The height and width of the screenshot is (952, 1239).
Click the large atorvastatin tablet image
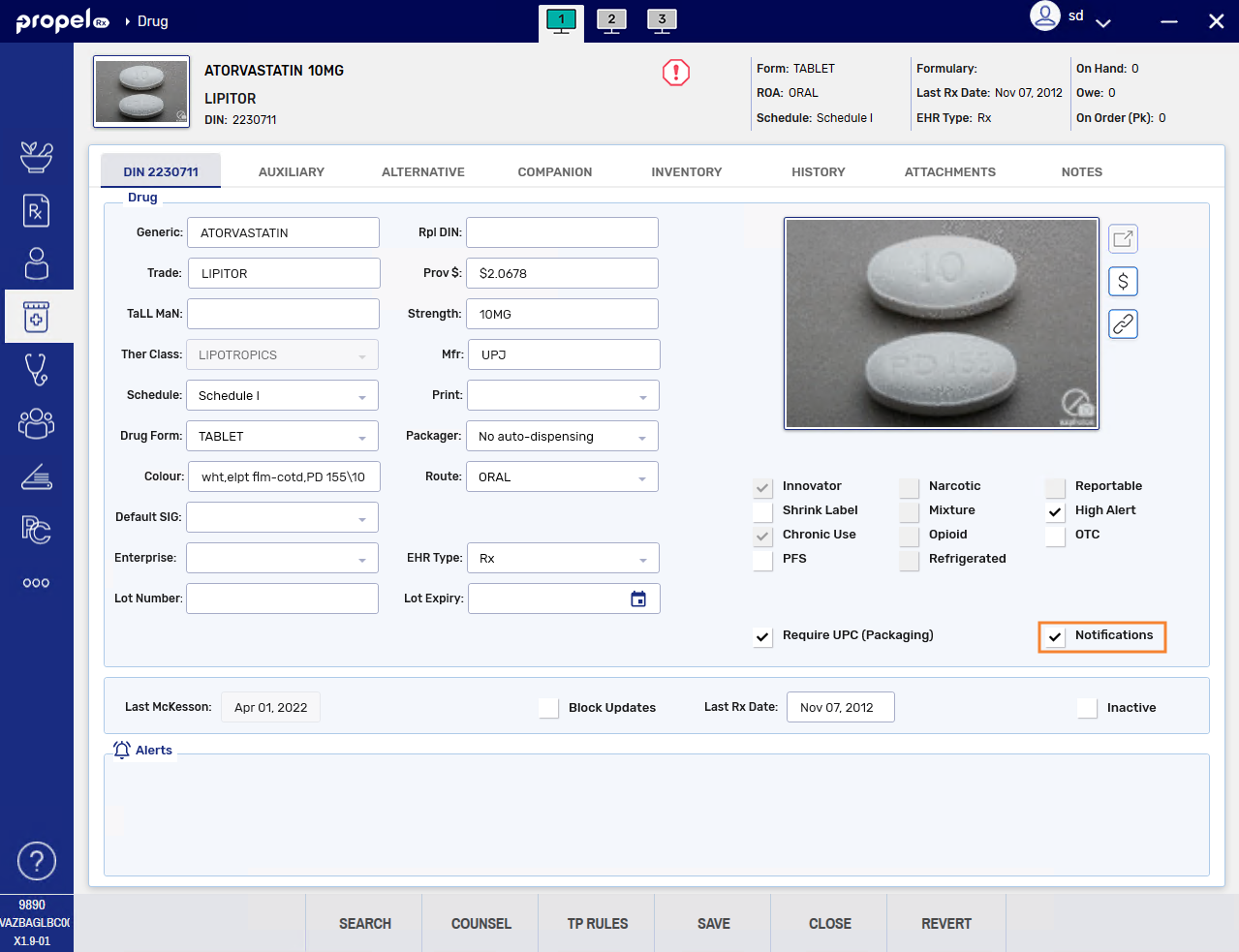[x=942, y=323]
